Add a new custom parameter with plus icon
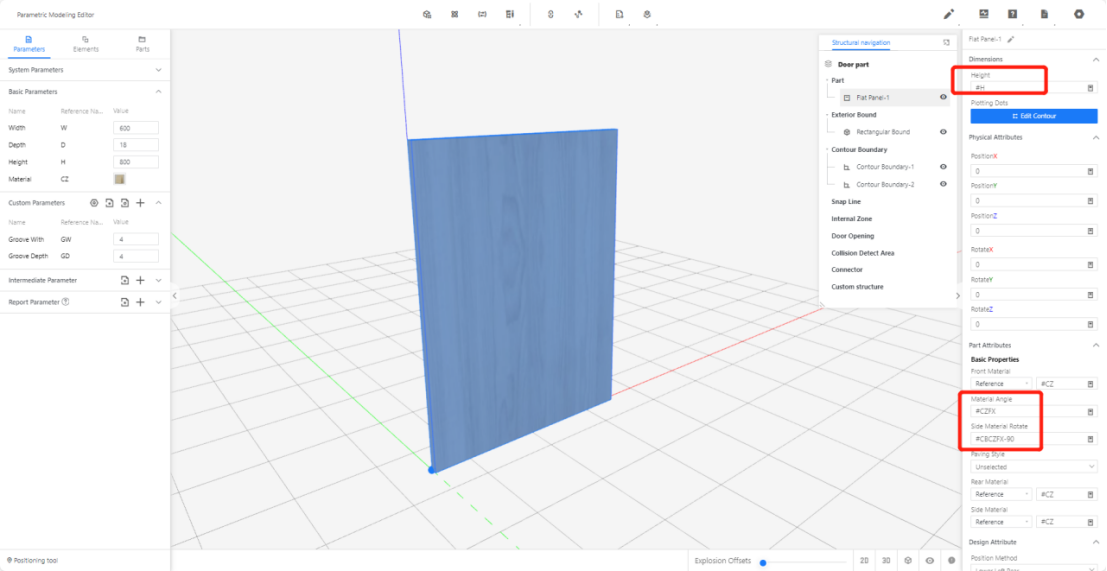Screen dimensions: 1107x571 [140, 203]
